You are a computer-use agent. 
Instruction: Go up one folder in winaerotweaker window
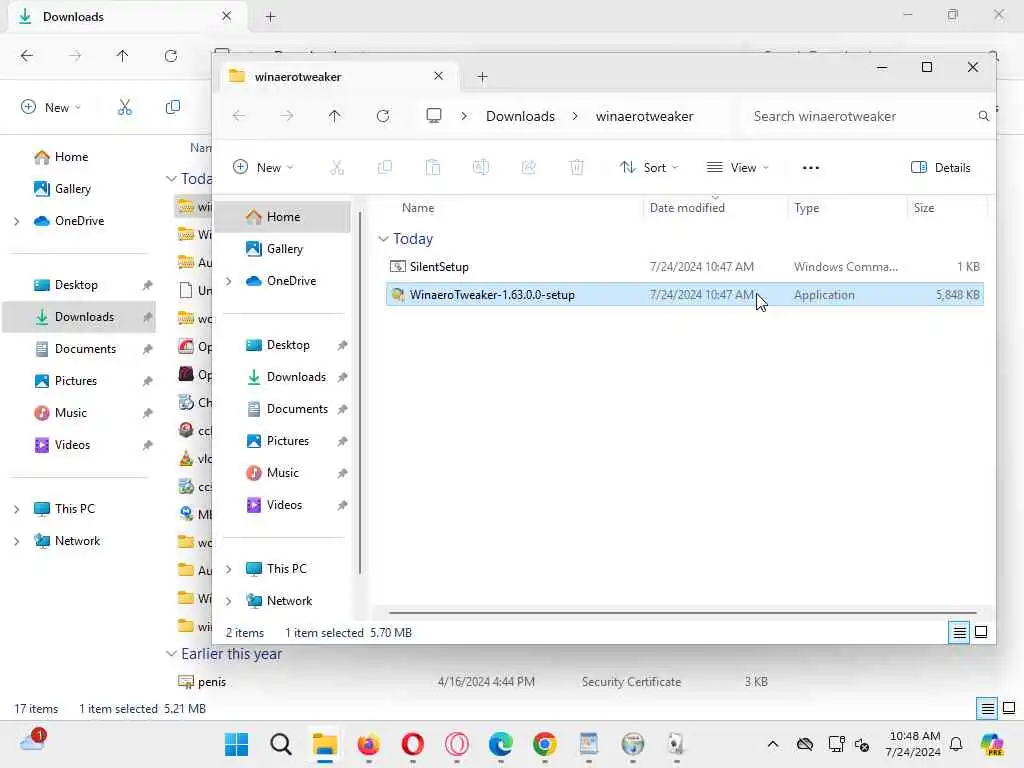click(x=334, y=116)
